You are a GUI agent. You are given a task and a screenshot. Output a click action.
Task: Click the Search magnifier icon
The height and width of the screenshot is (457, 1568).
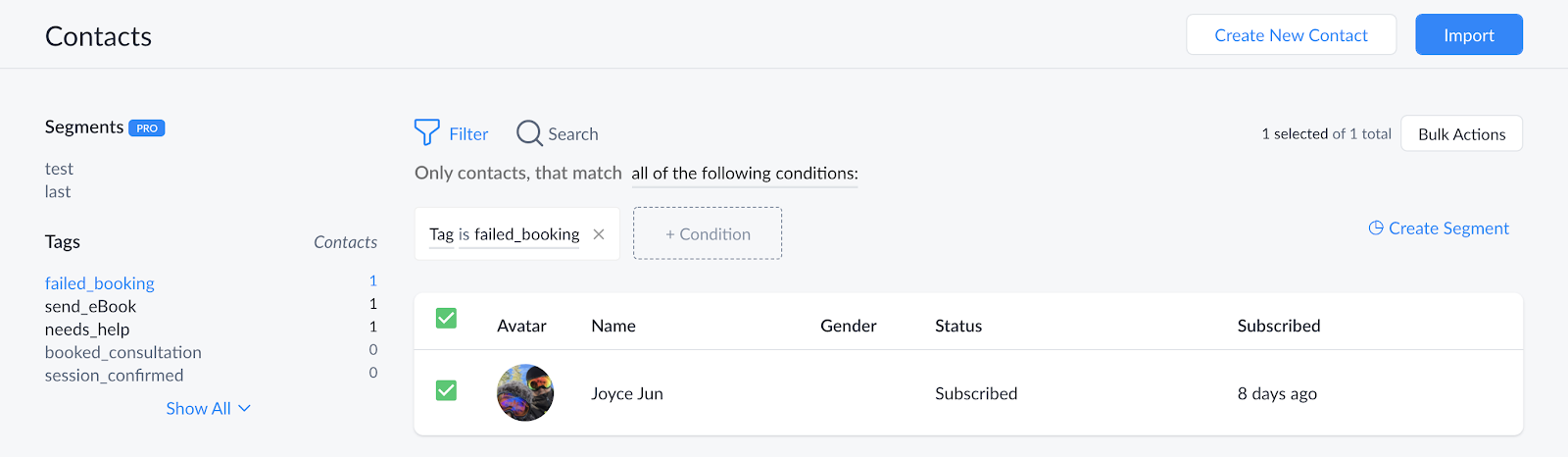point(529,133)
